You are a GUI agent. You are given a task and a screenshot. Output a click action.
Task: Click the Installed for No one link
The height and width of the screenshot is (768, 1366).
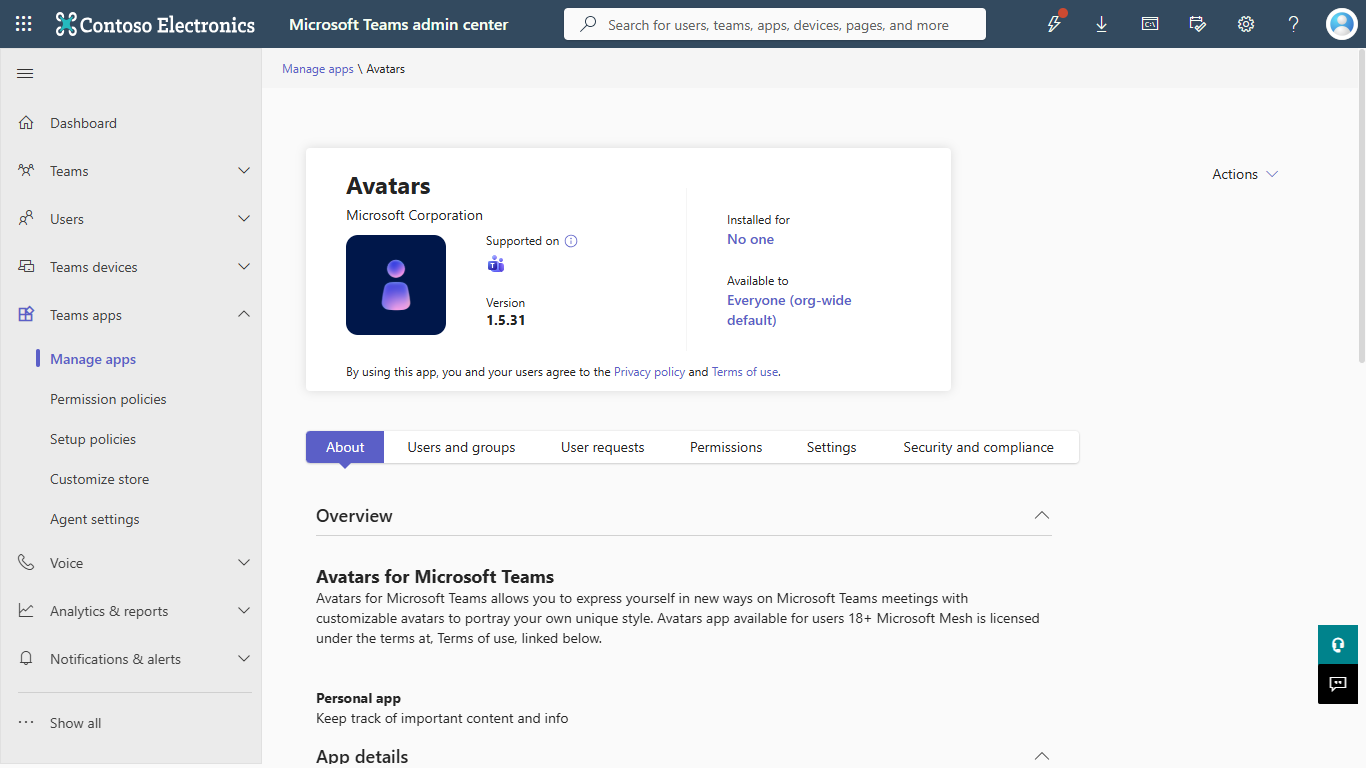pos(750,239)
